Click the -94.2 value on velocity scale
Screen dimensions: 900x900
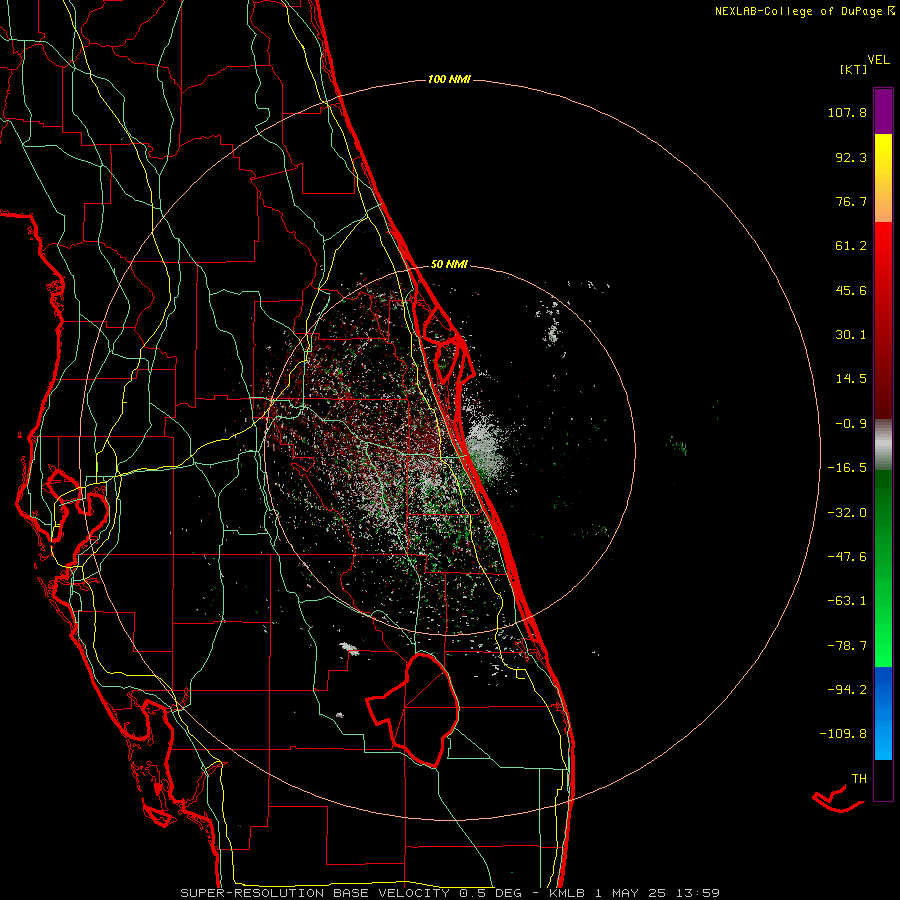tap(847, 689)
